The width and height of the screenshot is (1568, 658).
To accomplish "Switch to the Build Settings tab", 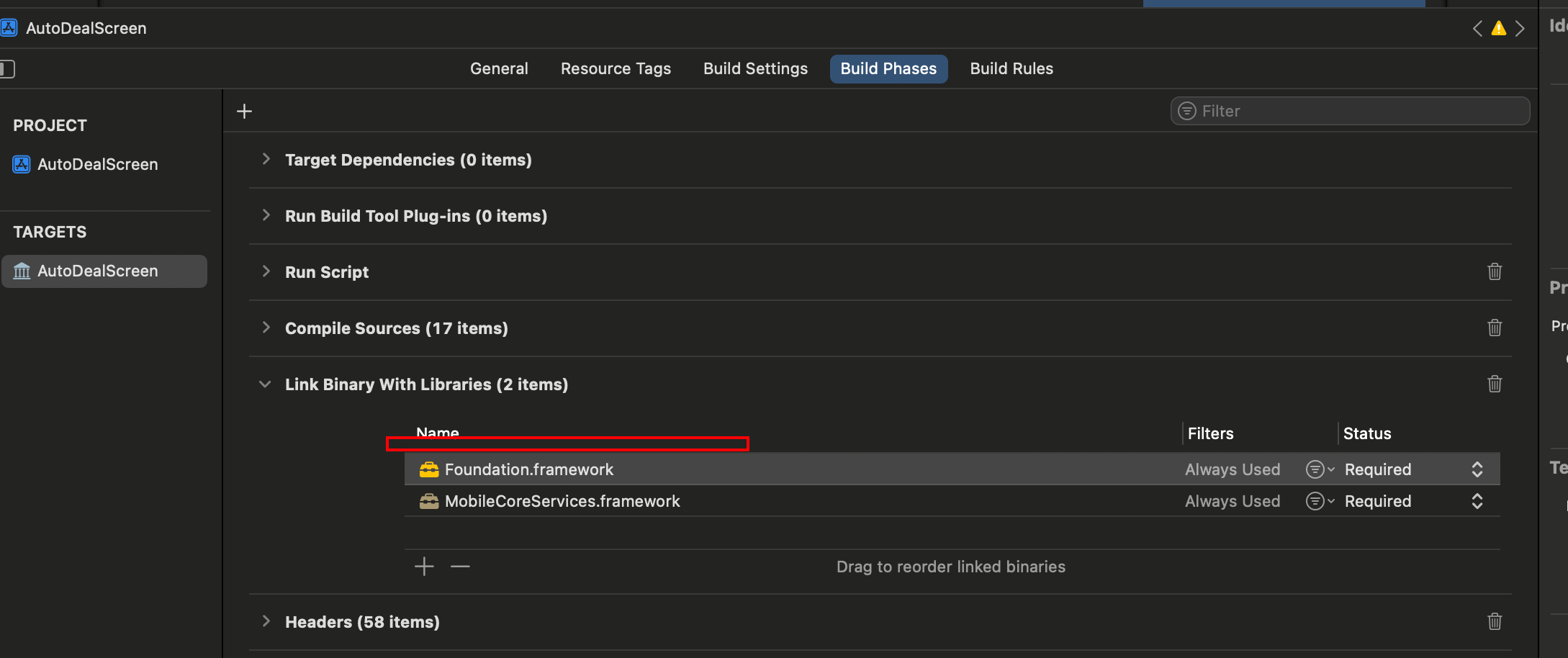I will 755,68.
